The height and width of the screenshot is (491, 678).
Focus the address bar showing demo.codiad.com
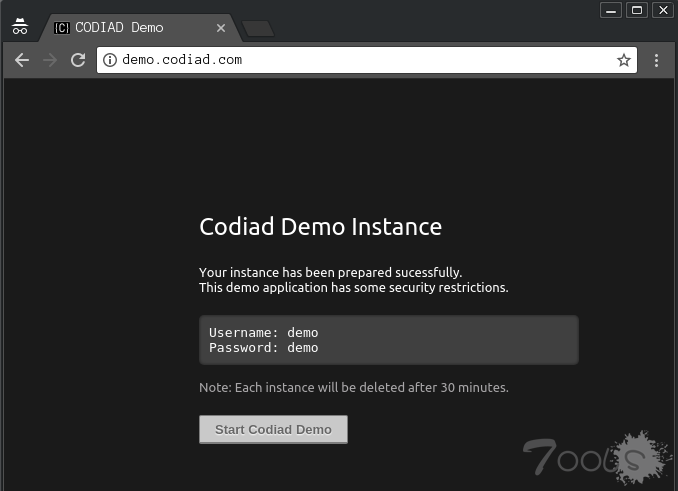367,60
